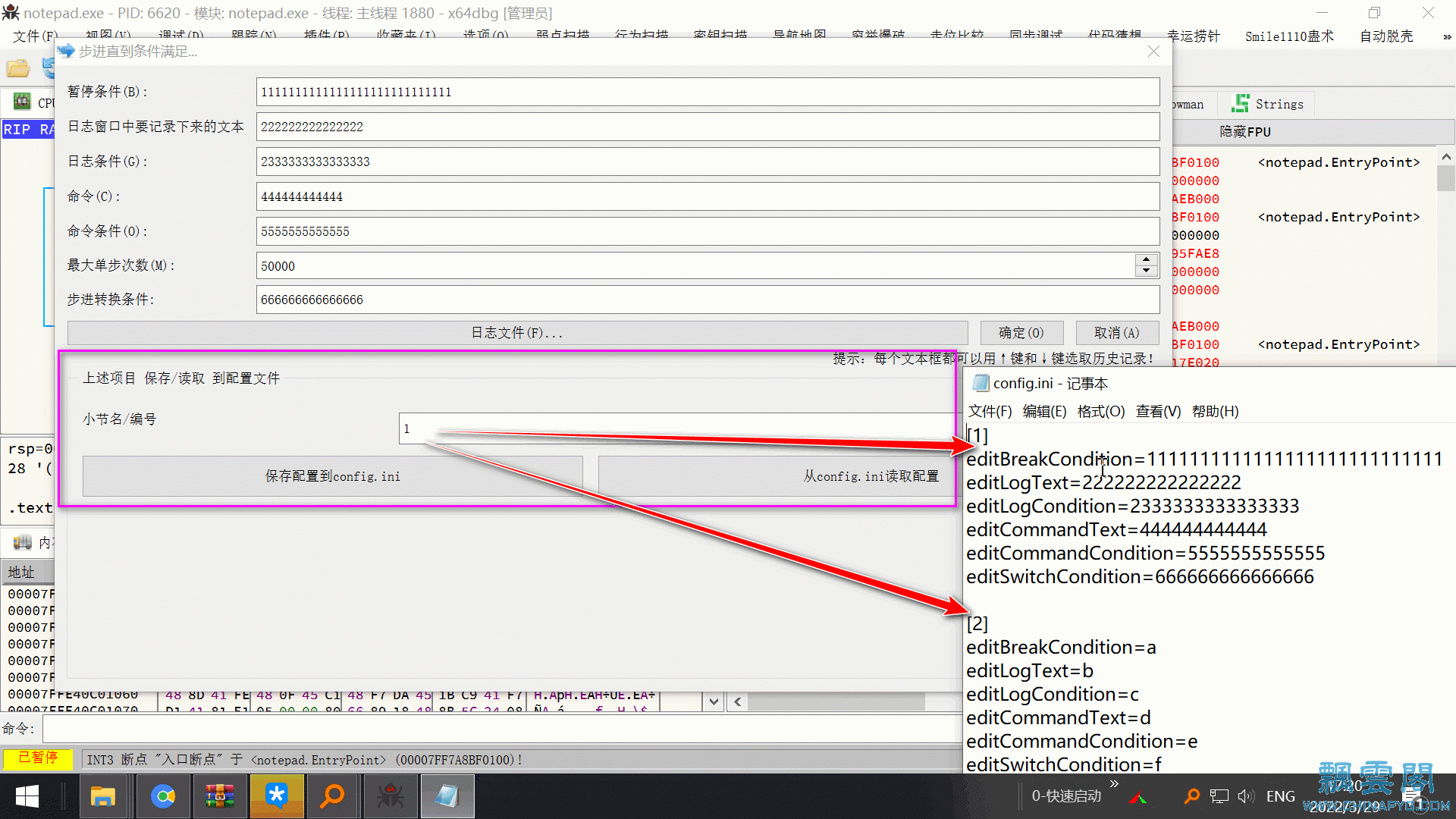Viewport: 1456px width, 819px height.
Task: Click the log text input field
Action: point(708,127)
